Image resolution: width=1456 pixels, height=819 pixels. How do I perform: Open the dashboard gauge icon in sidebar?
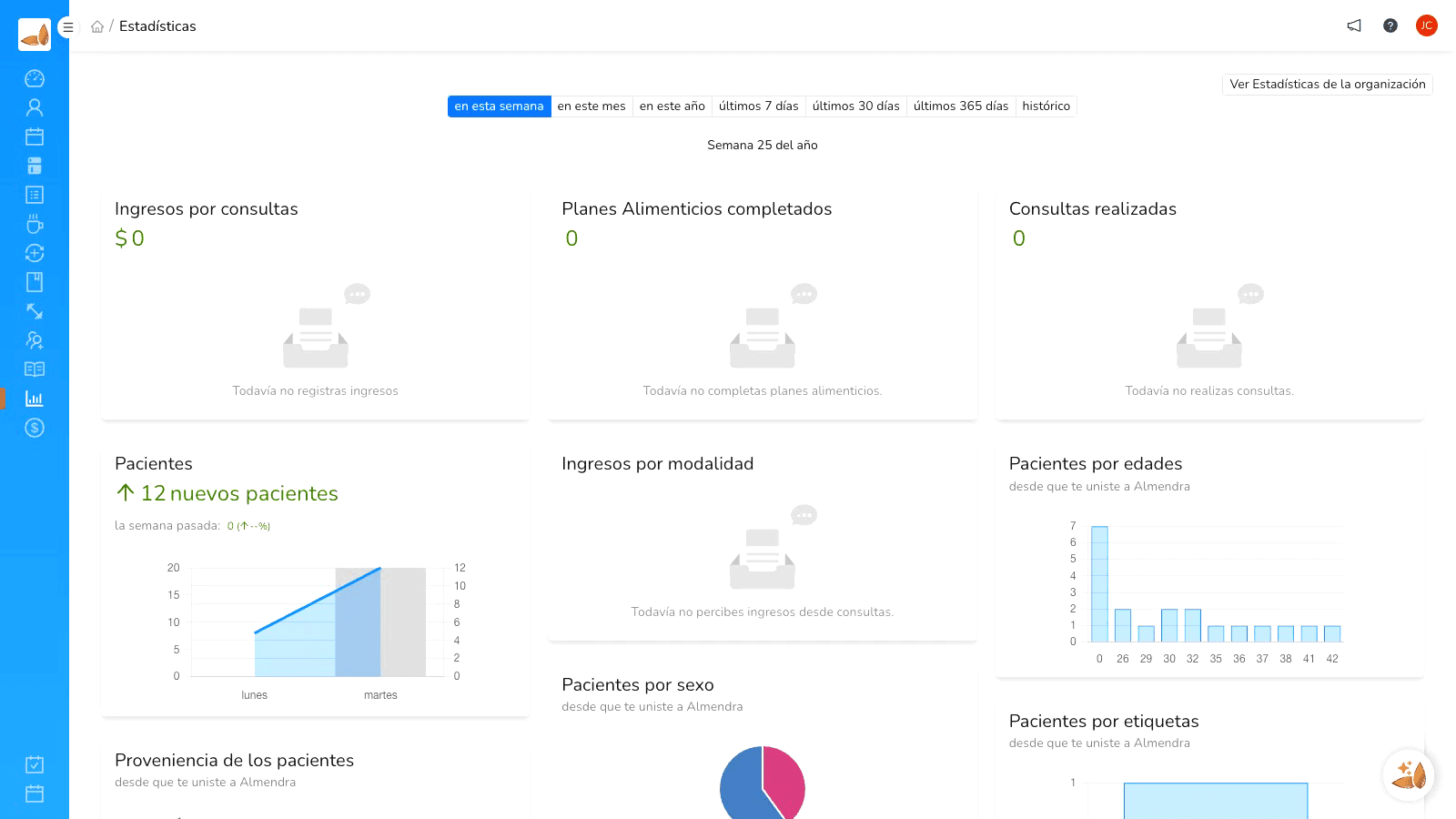pyautogui.click(x=35, y=78)
